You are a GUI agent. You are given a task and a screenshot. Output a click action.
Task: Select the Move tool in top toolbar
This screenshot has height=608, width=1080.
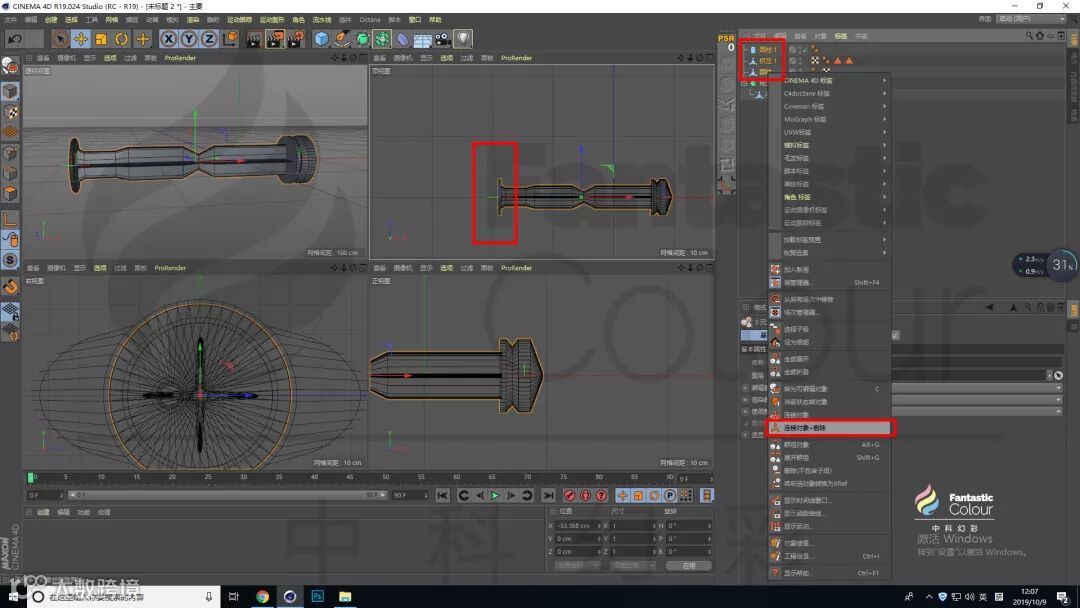(81, 39)
